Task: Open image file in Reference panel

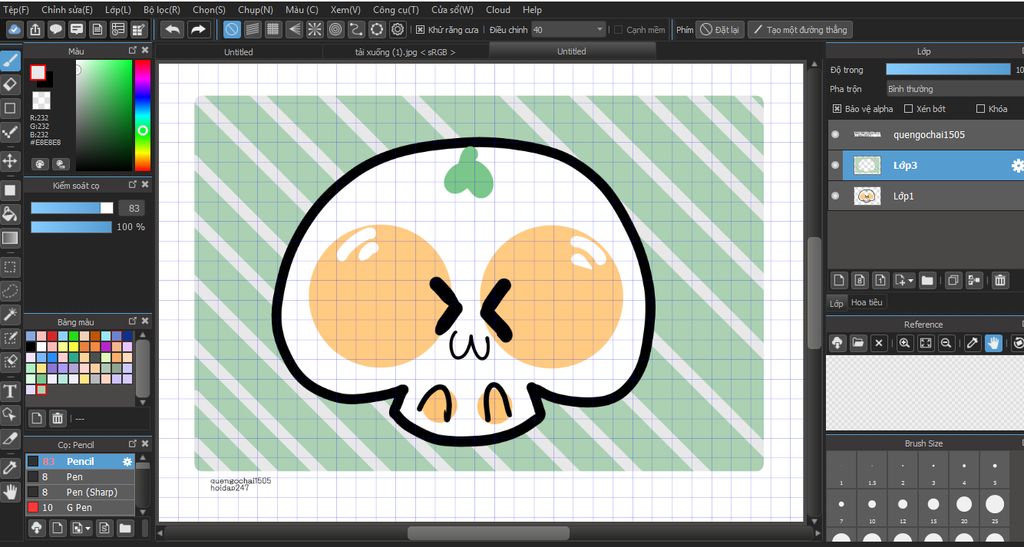Action: pos(858,343)
